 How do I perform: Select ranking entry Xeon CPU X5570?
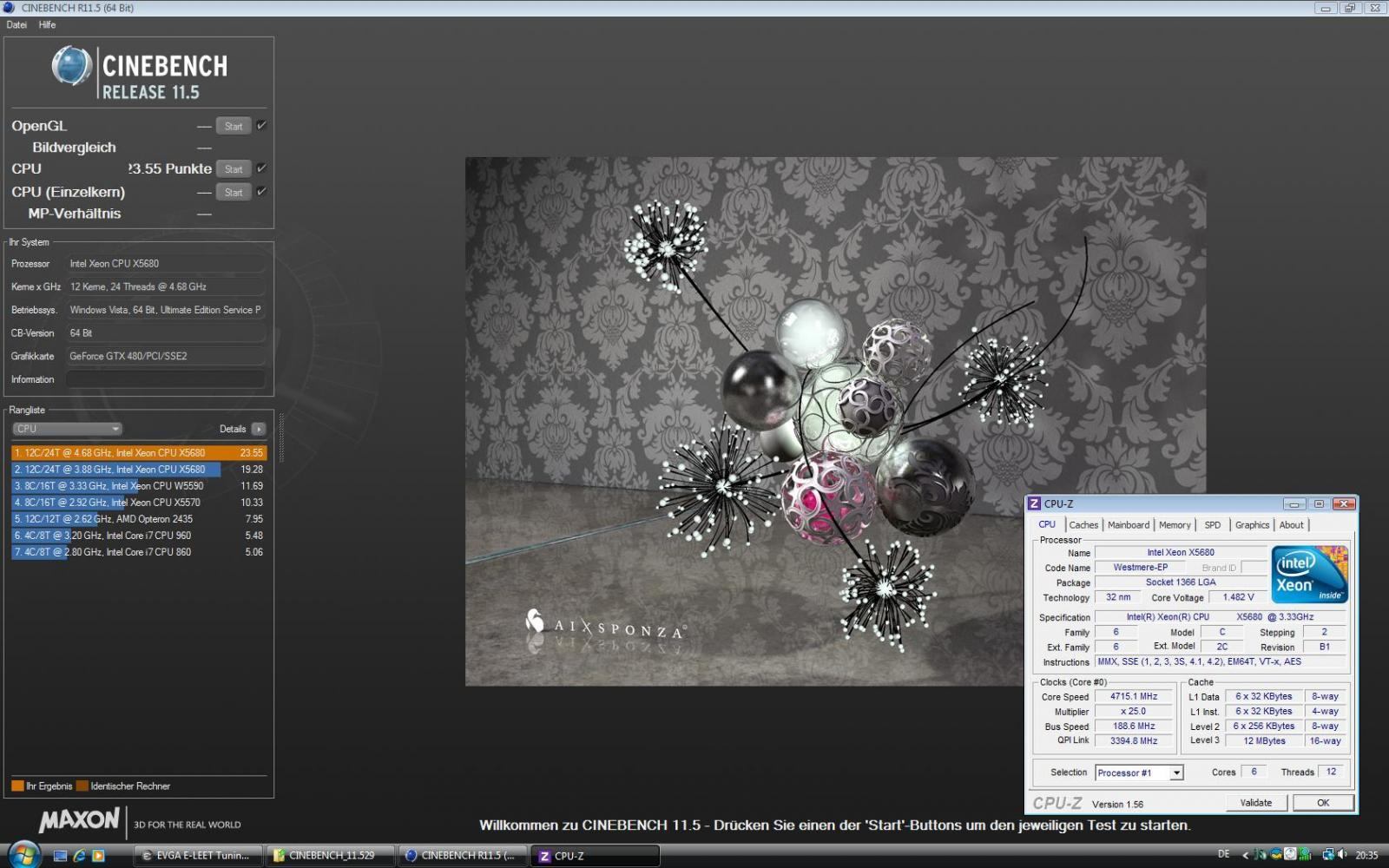tap(139, 502)
